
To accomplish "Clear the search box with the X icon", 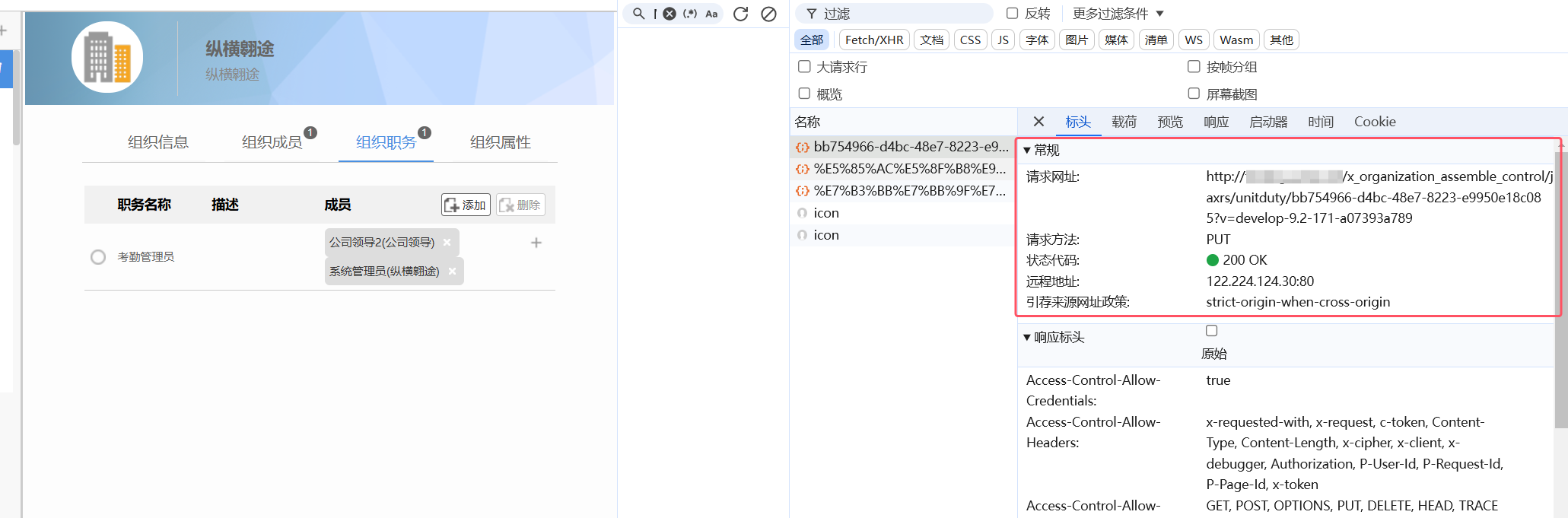I will click(x=670, y=14).
